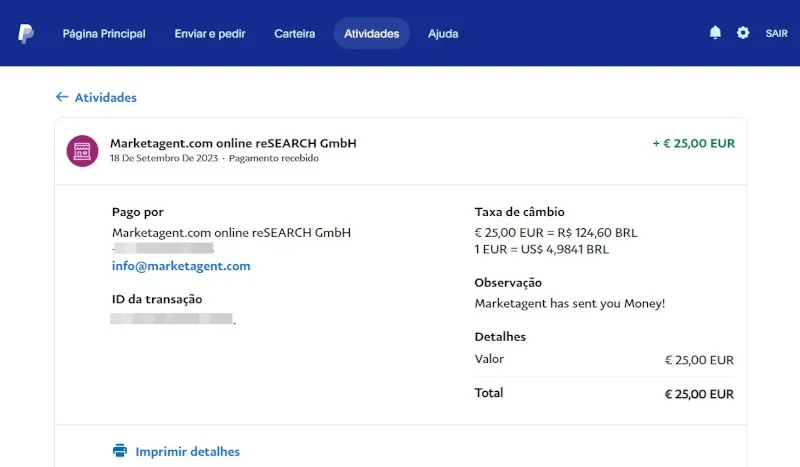
Task: Click € 25,00 EUR = R$ 124,60 BRL
Action: coord(556,233)
